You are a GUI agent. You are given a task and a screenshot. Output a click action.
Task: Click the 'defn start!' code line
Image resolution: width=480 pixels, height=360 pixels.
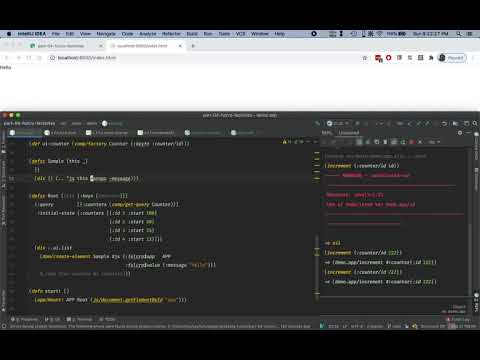tap(49, 291)
